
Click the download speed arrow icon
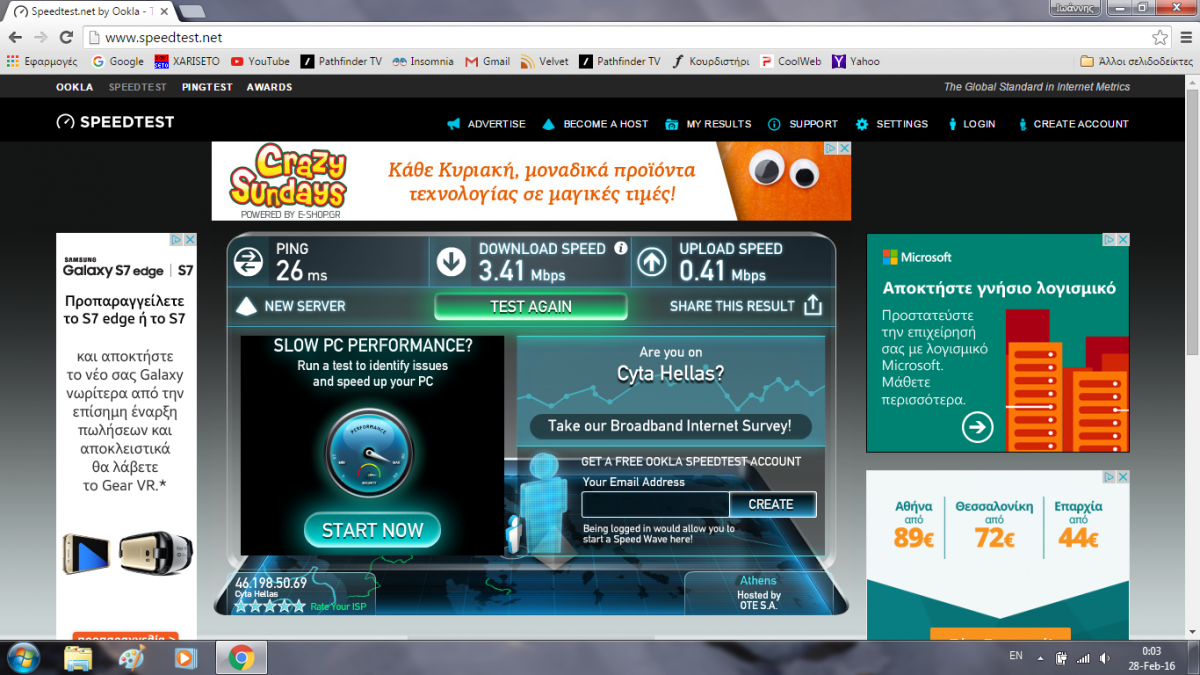[x=451, y=262]
